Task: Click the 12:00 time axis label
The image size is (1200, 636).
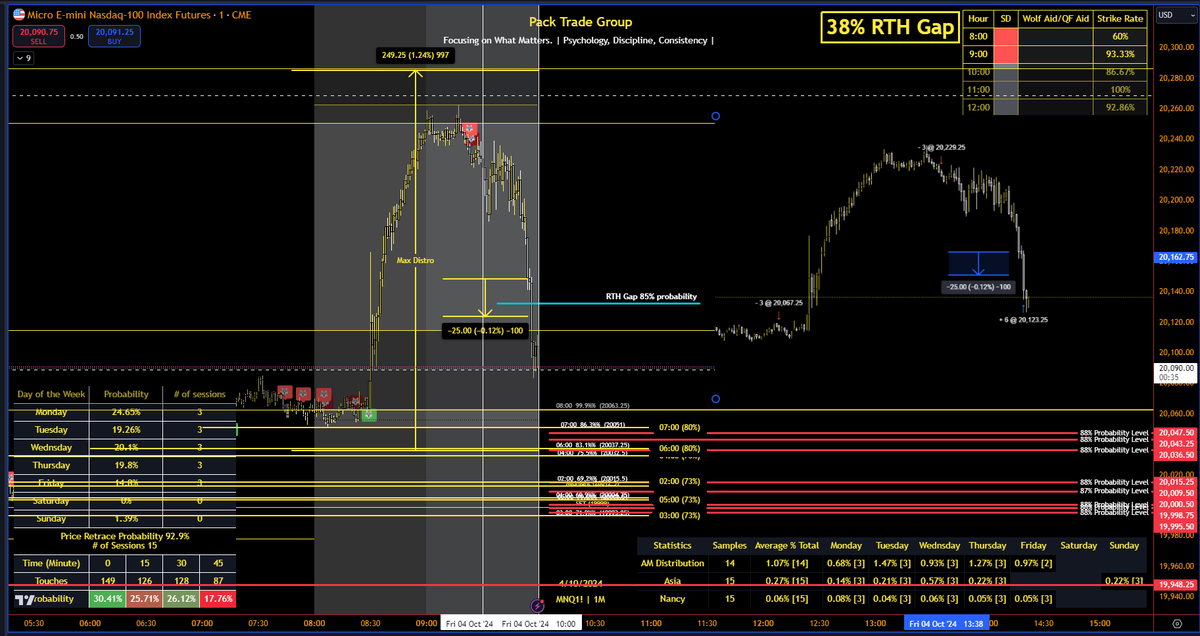Action: point(763,624)
